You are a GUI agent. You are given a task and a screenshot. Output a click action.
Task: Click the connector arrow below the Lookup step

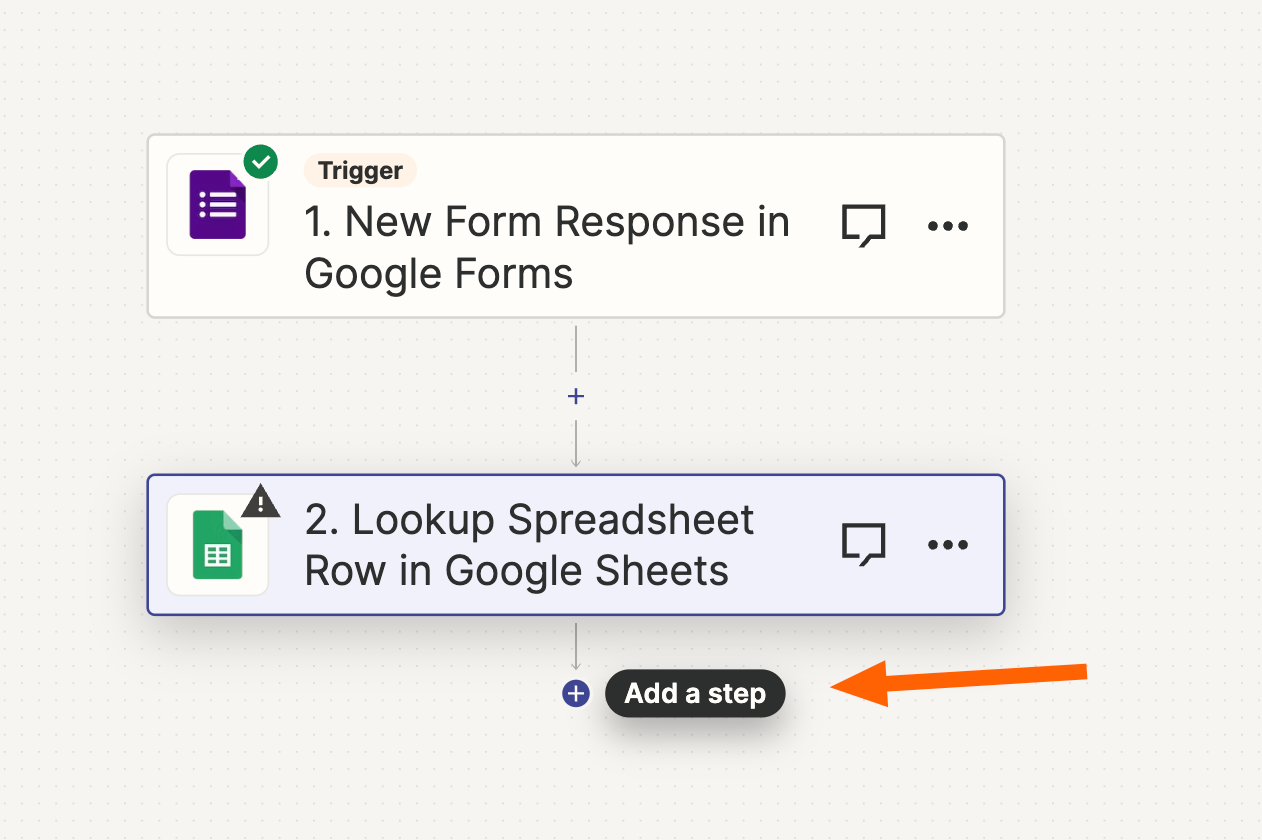(x=576, y=647)
